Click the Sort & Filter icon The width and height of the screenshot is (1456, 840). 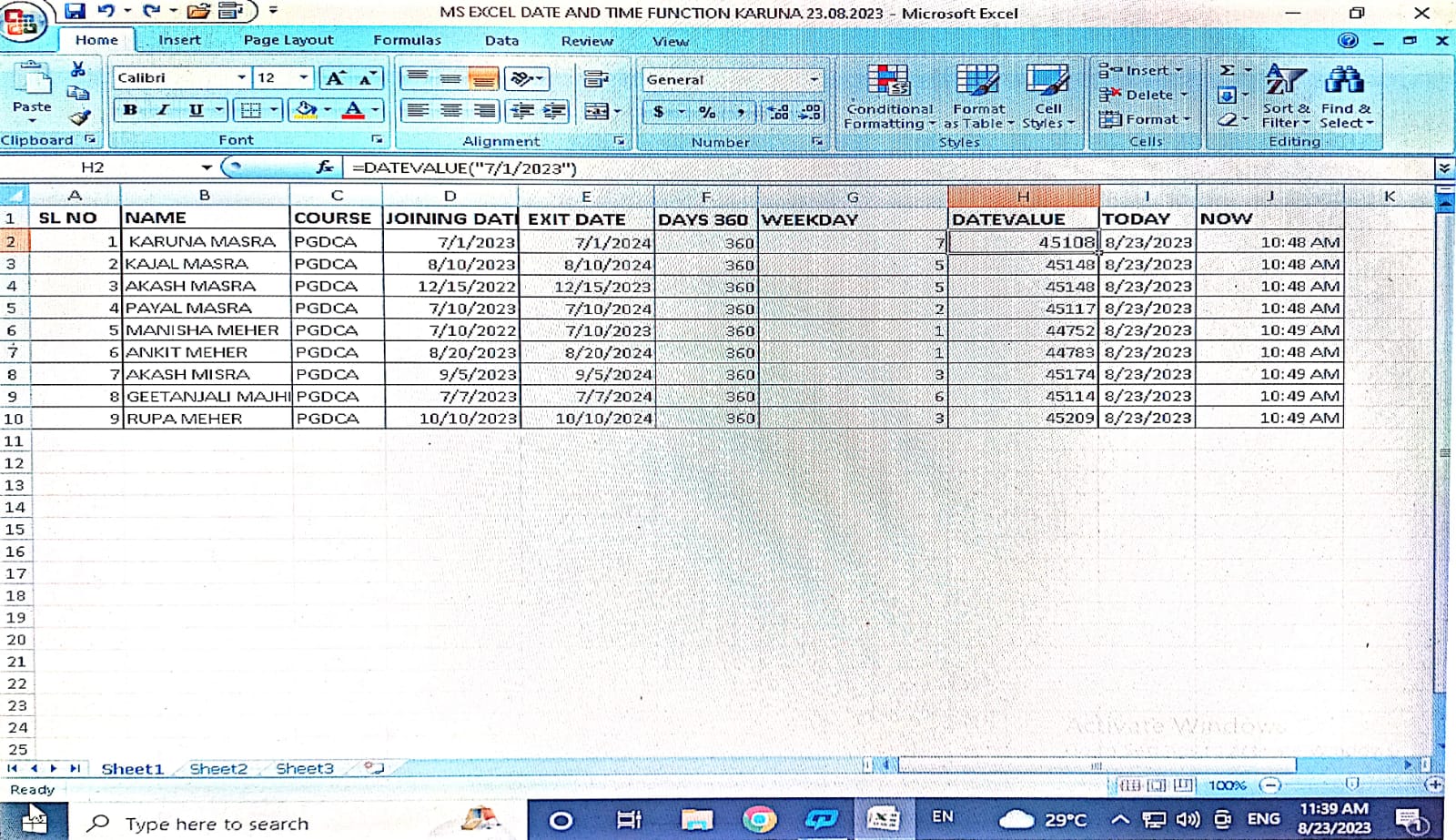[x=1285, y=82]
